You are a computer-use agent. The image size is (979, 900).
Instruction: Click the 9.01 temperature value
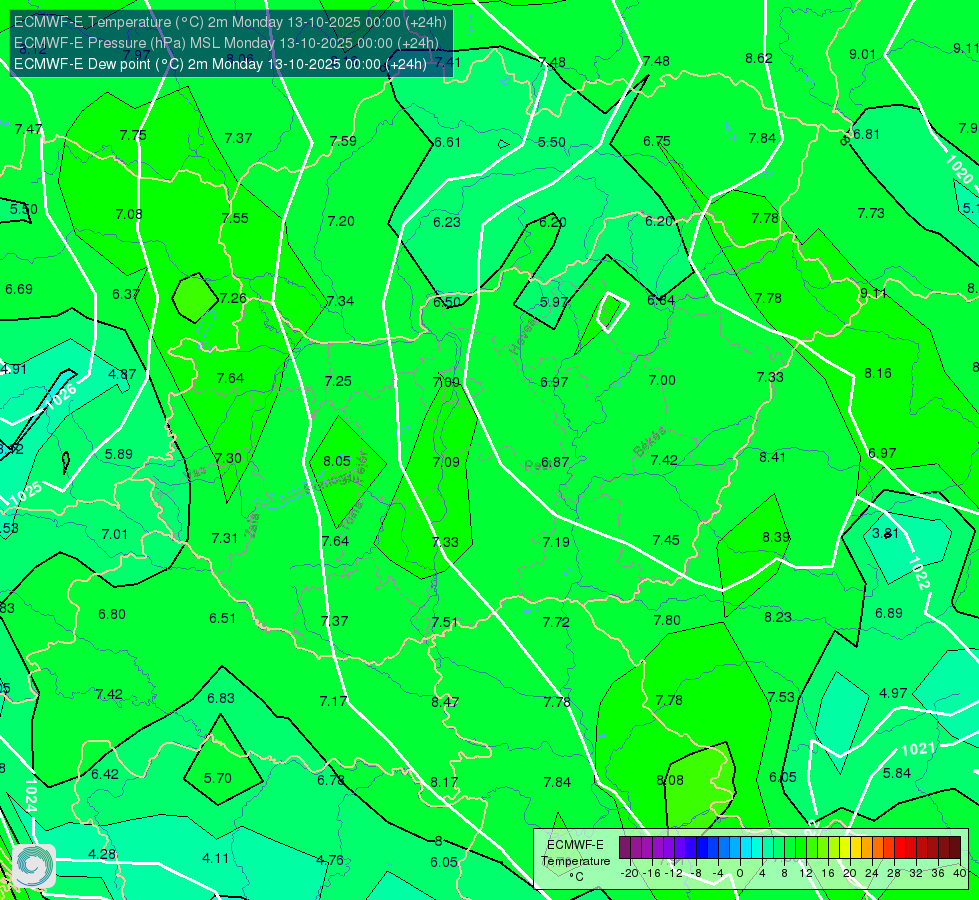coord(862,54)
